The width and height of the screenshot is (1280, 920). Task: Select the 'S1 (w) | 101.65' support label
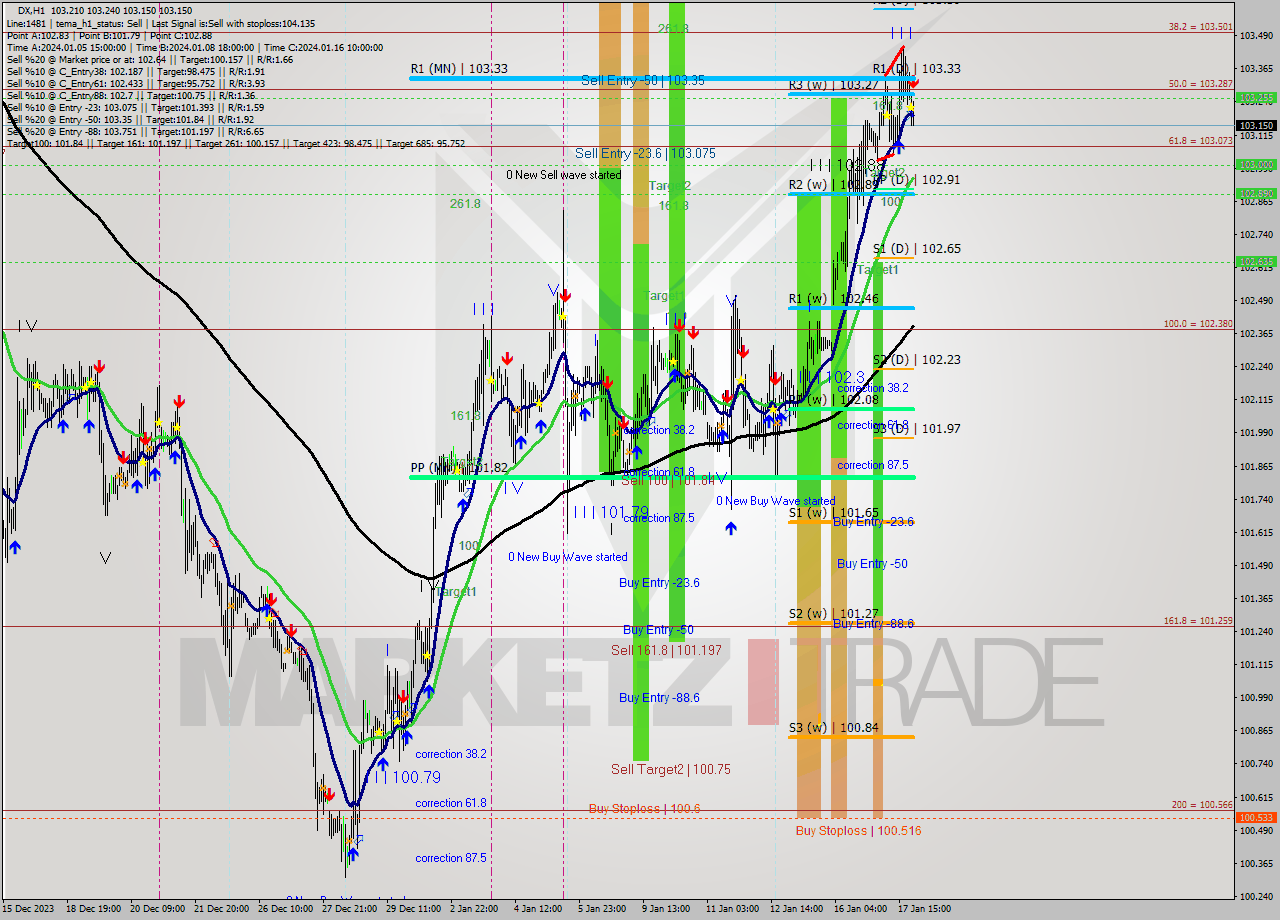point(833,512)
